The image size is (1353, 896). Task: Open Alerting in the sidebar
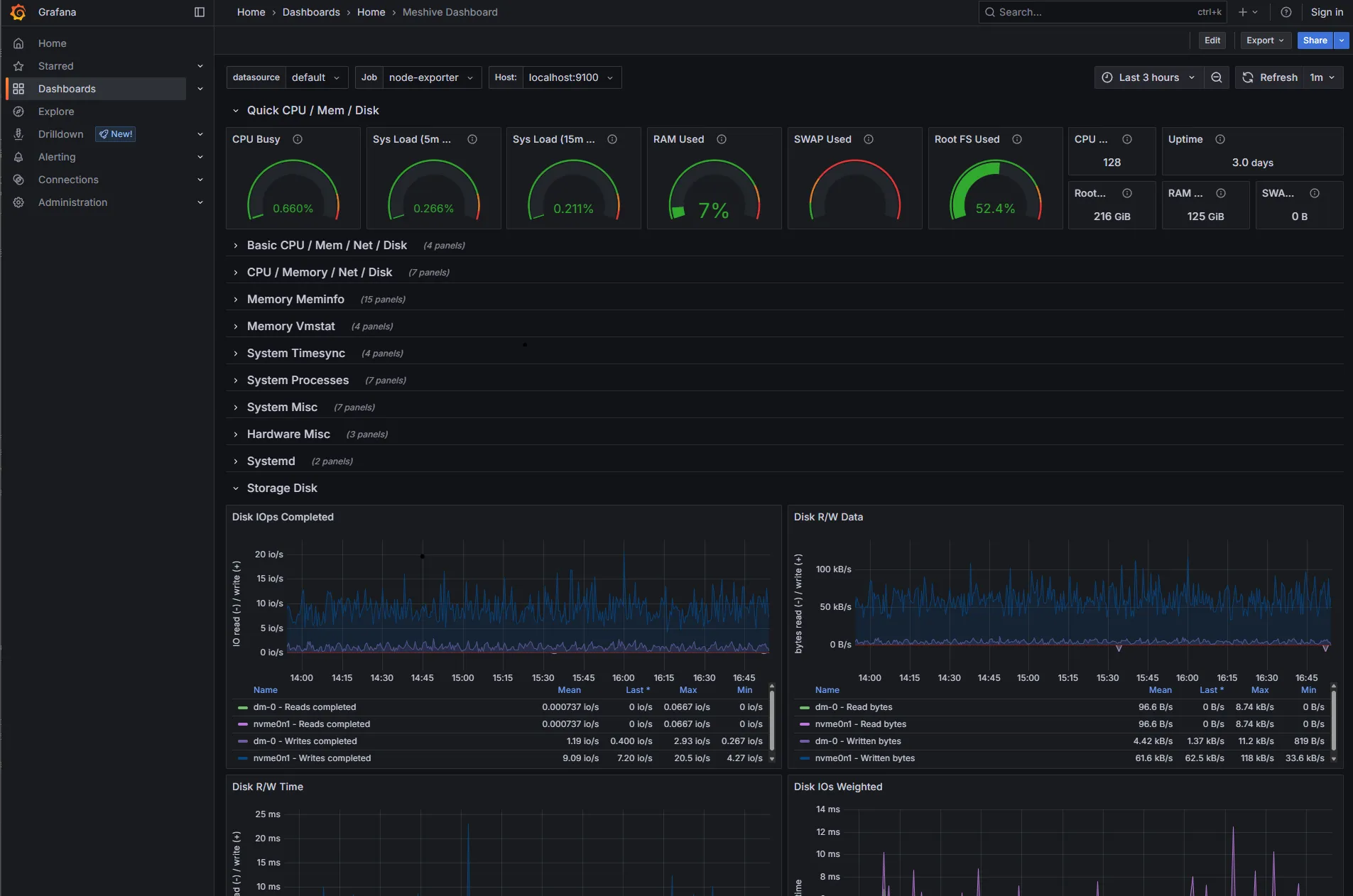click(57, 157)
